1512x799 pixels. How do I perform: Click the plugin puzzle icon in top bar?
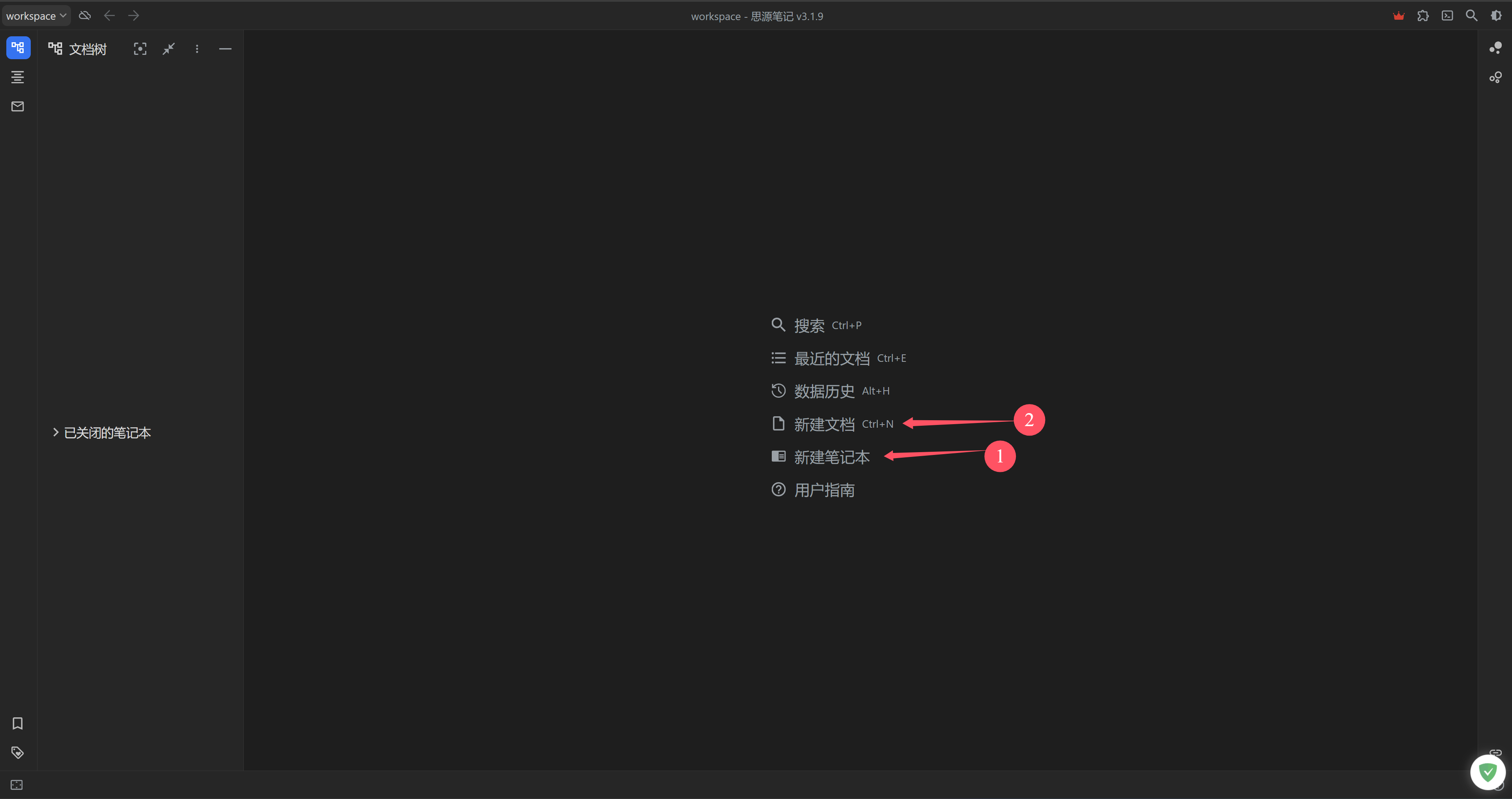[x=1423, y=16]
